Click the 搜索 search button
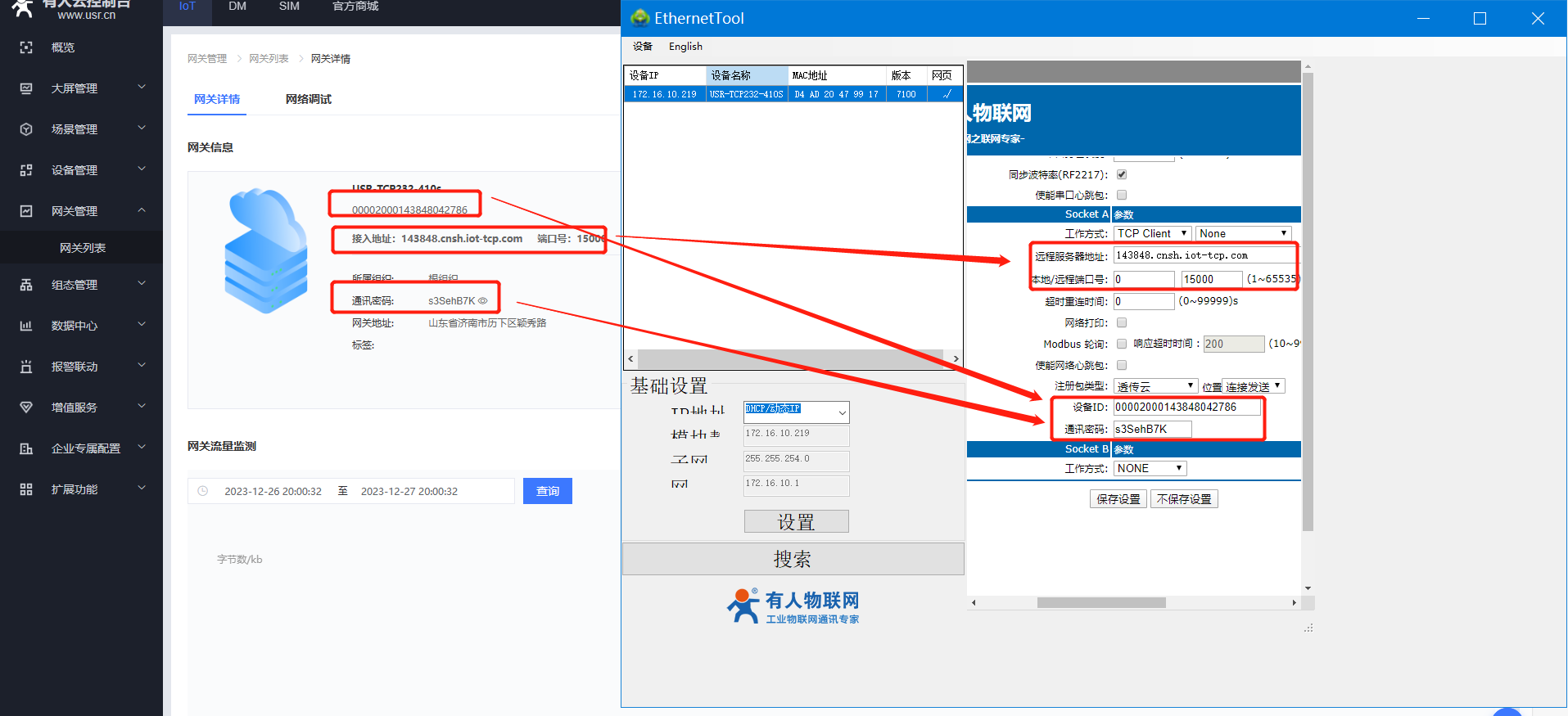This screenshot has height=716, width=1568. coord(793,559)
